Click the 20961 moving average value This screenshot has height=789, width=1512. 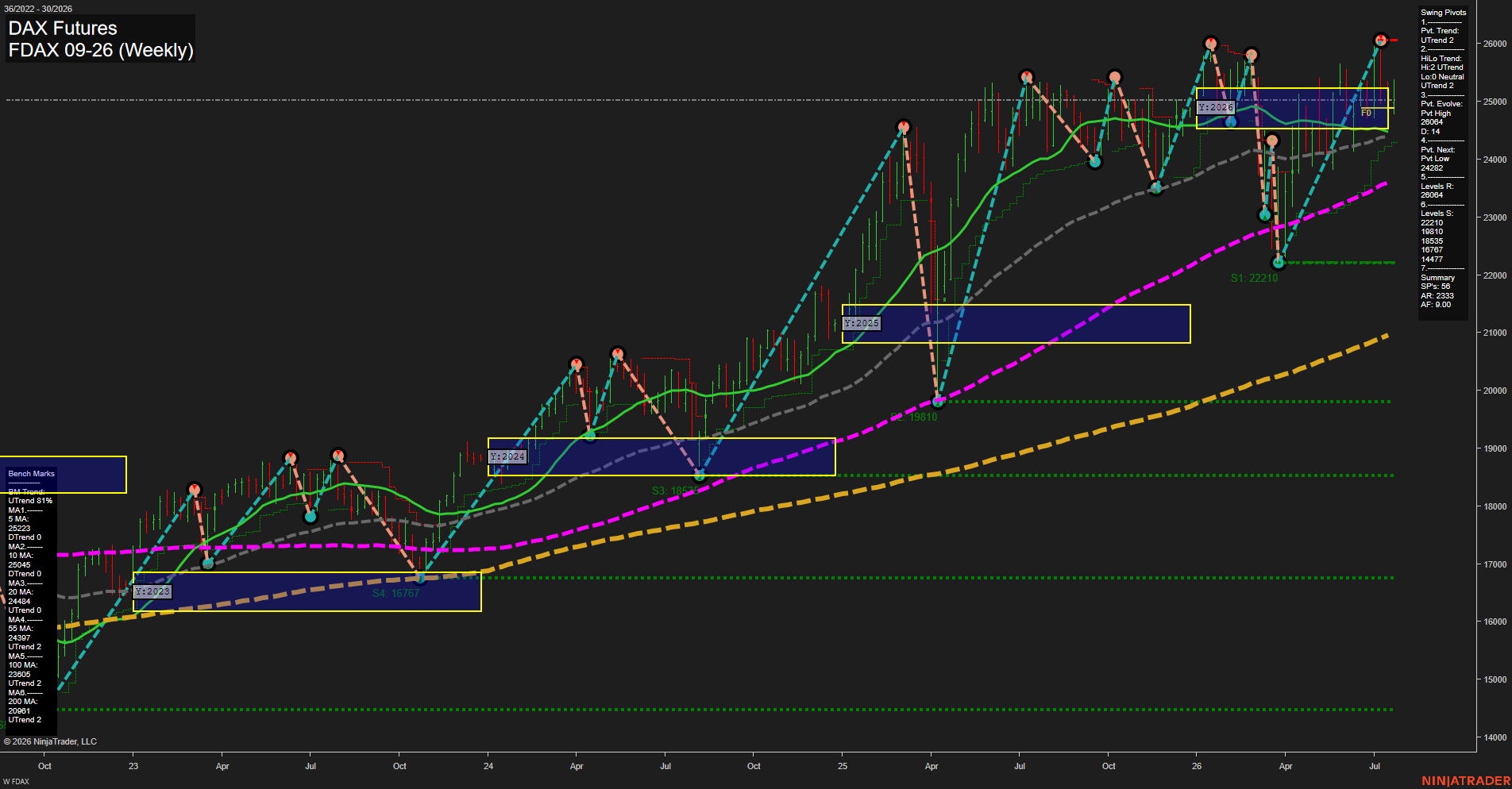point(19,711)
